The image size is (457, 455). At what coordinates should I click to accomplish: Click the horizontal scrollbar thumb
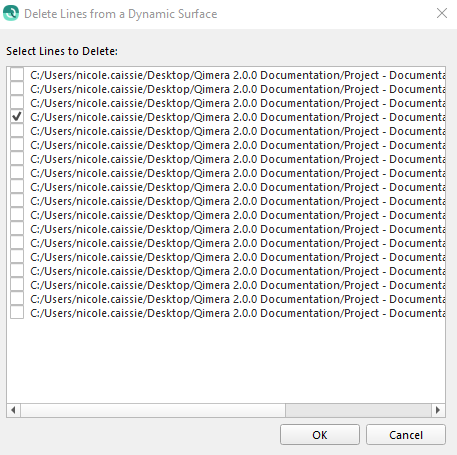point(153,410)
